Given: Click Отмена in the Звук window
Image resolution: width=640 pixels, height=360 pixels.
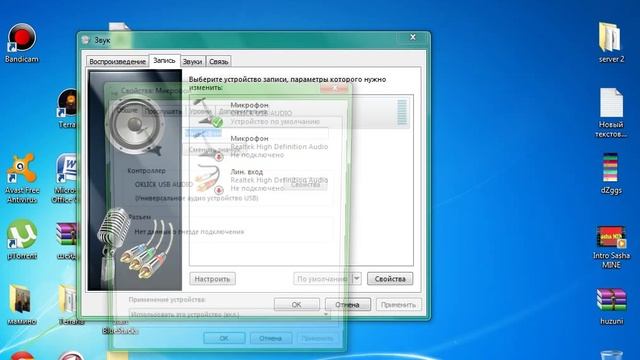Looking at the screenshot, I should tap(347, 304).
